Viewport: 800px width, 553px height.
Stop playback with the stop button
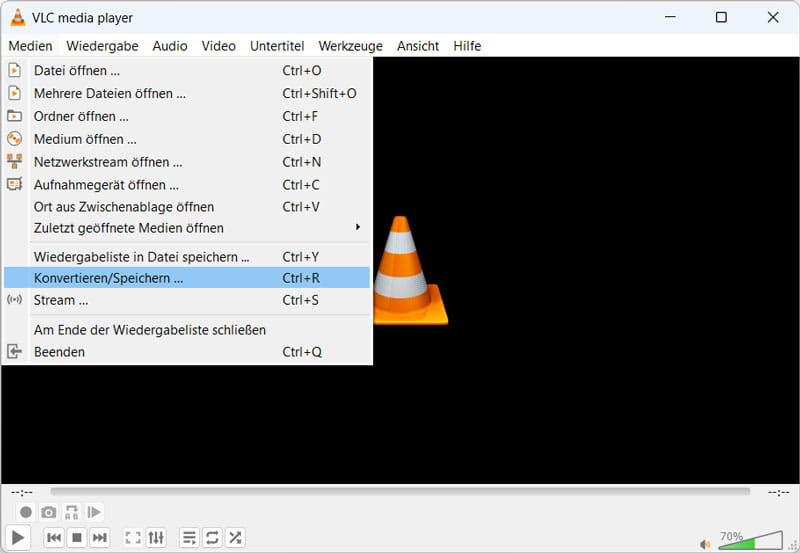pos(77,537)
